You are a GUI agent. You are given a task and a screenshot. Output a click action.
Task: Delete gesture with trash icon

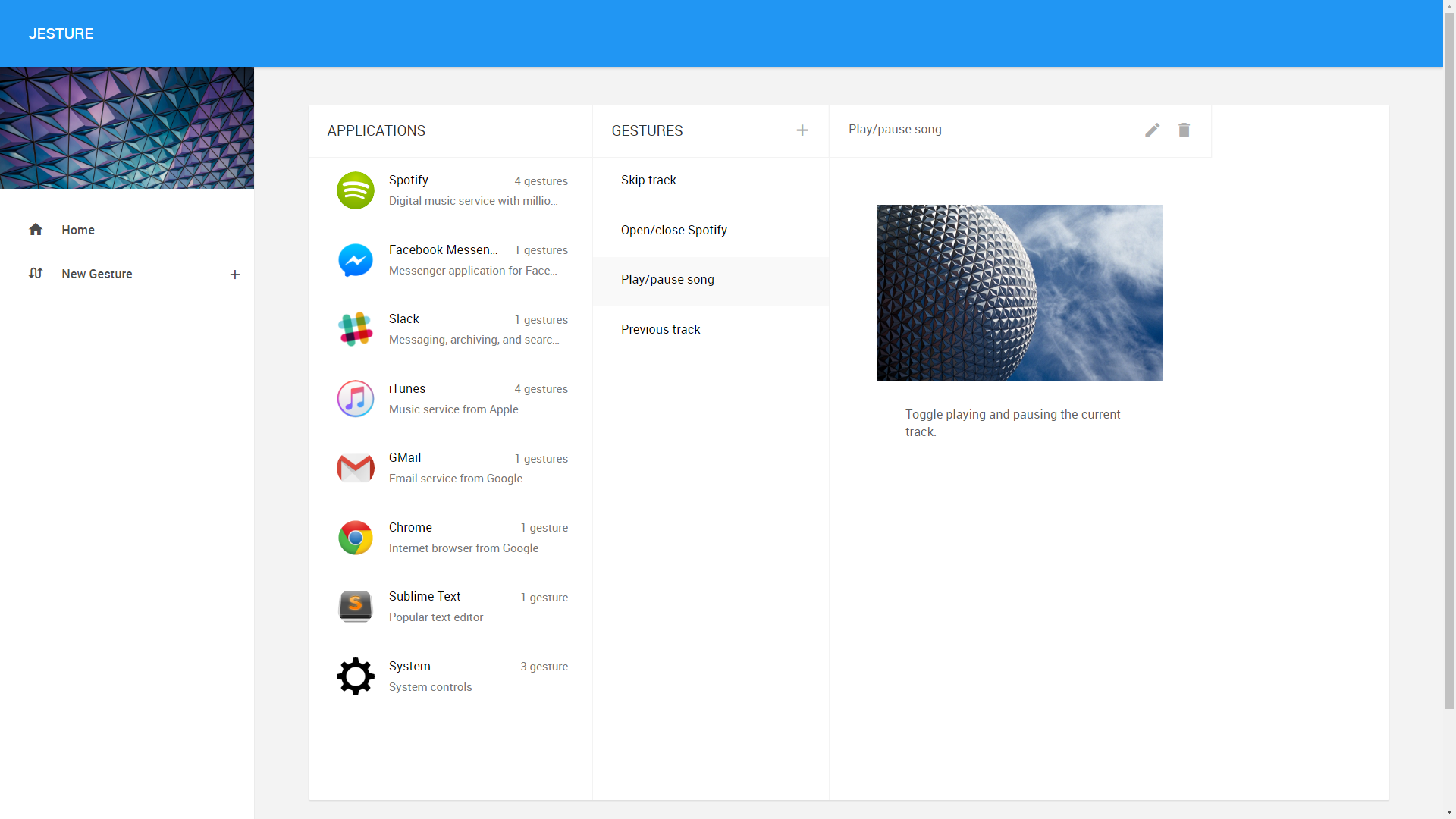tap(1184, 130)
